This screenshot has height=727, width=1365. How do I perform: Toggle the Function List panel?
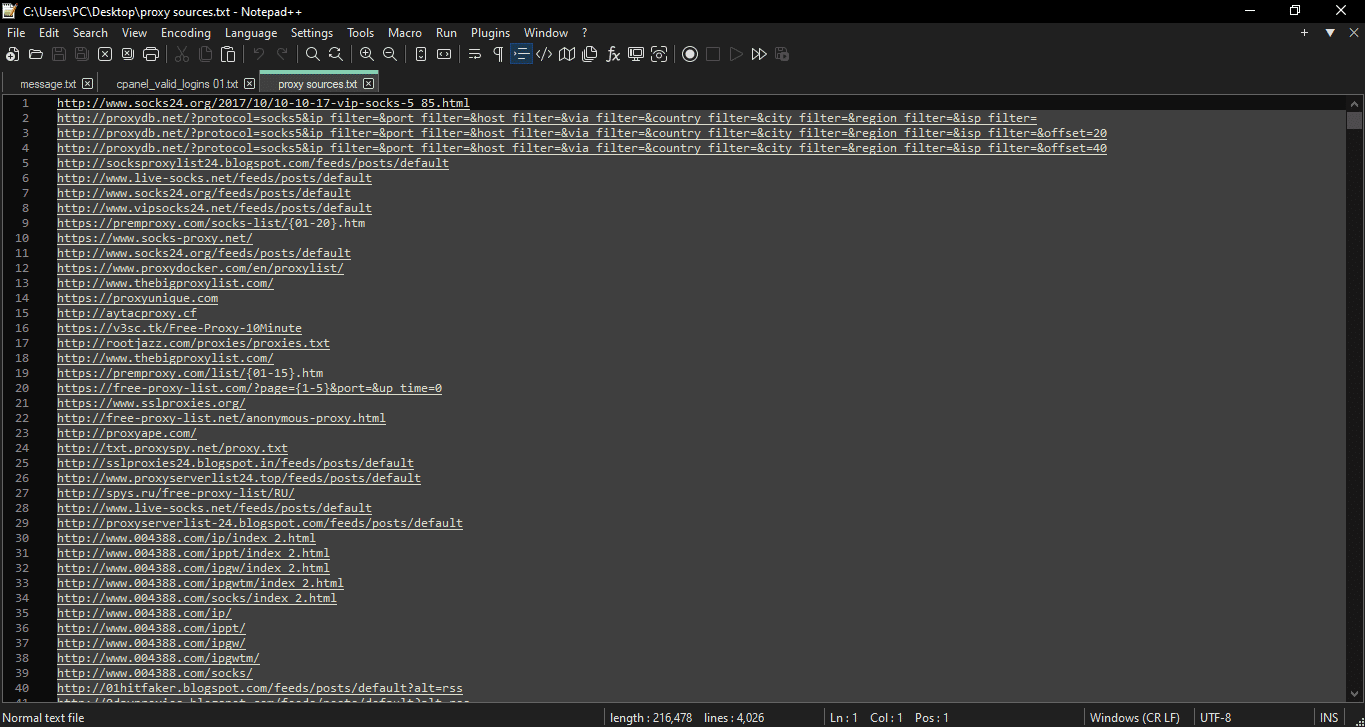point(612,54)
